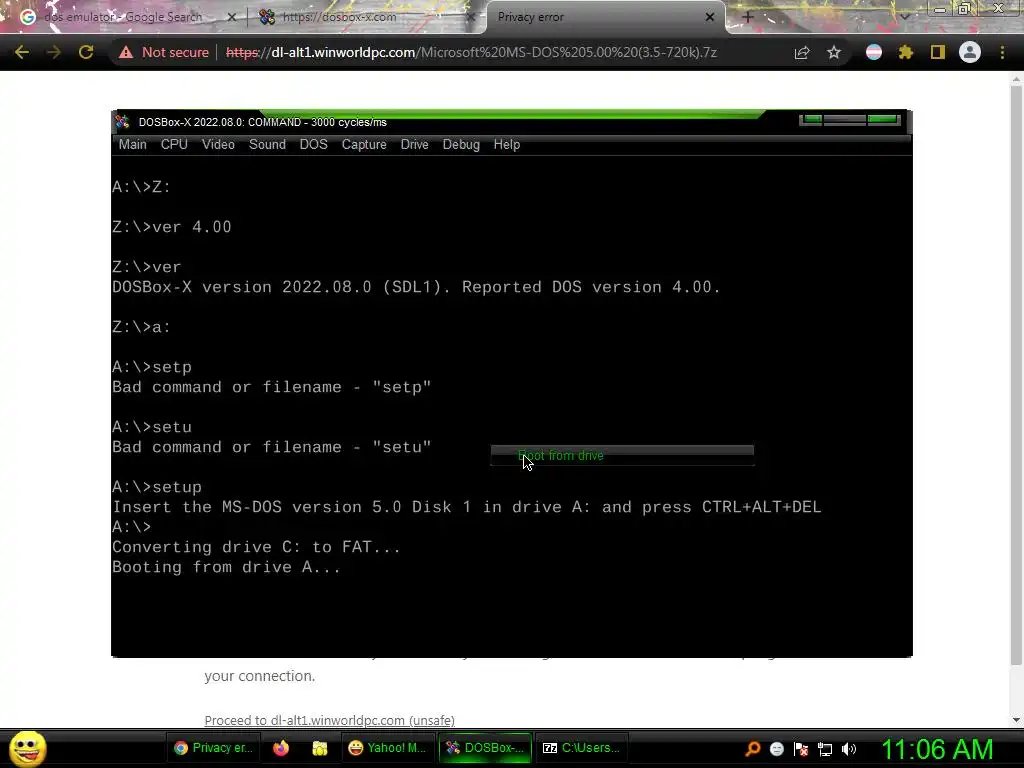This screenshot has height=768, width=1024.
Task: Switch to Yahoo! Messenger taskbar button
Action: click(388, 748)
